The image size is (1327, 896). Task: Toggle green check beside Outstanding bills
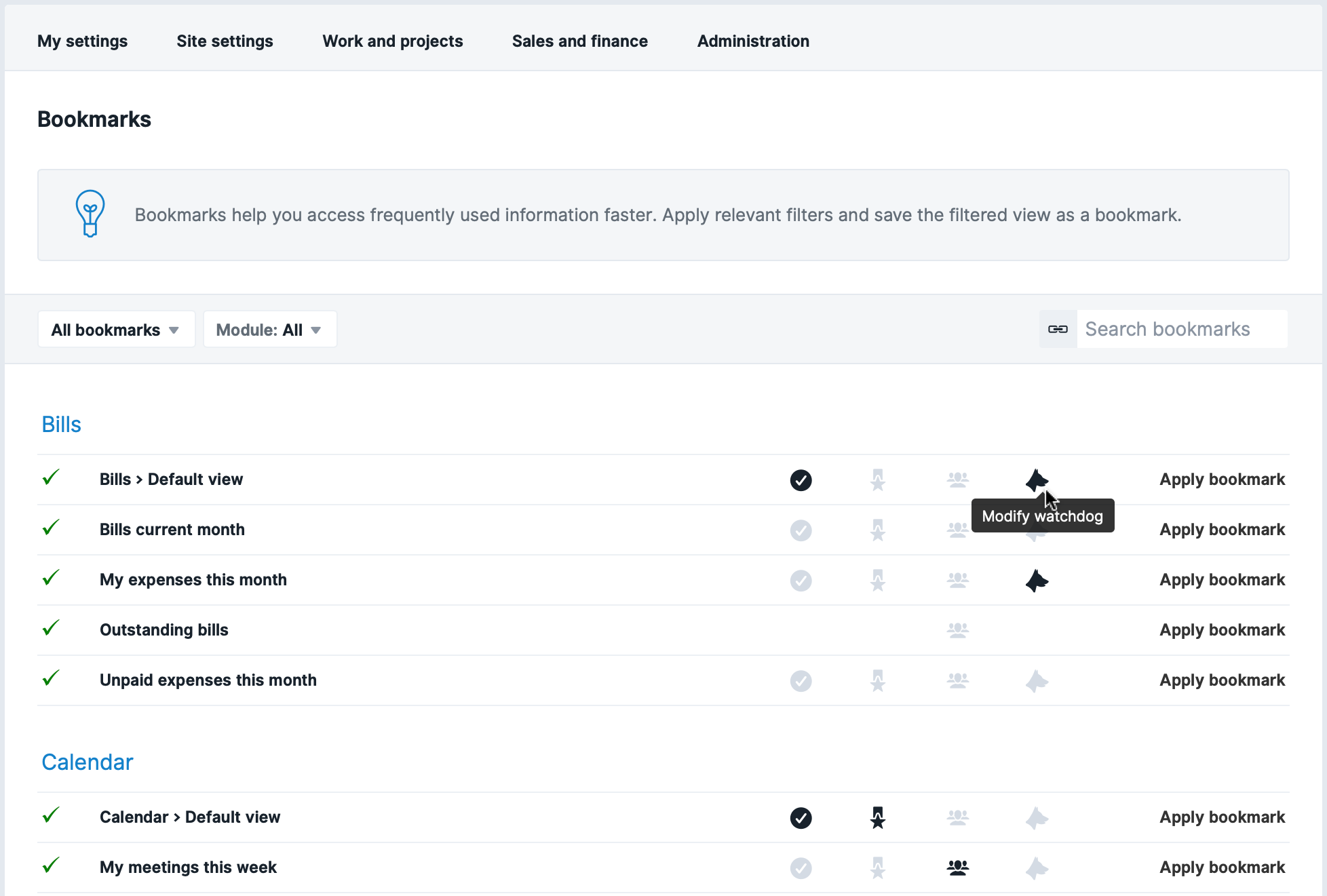click(x=51, y=629)
